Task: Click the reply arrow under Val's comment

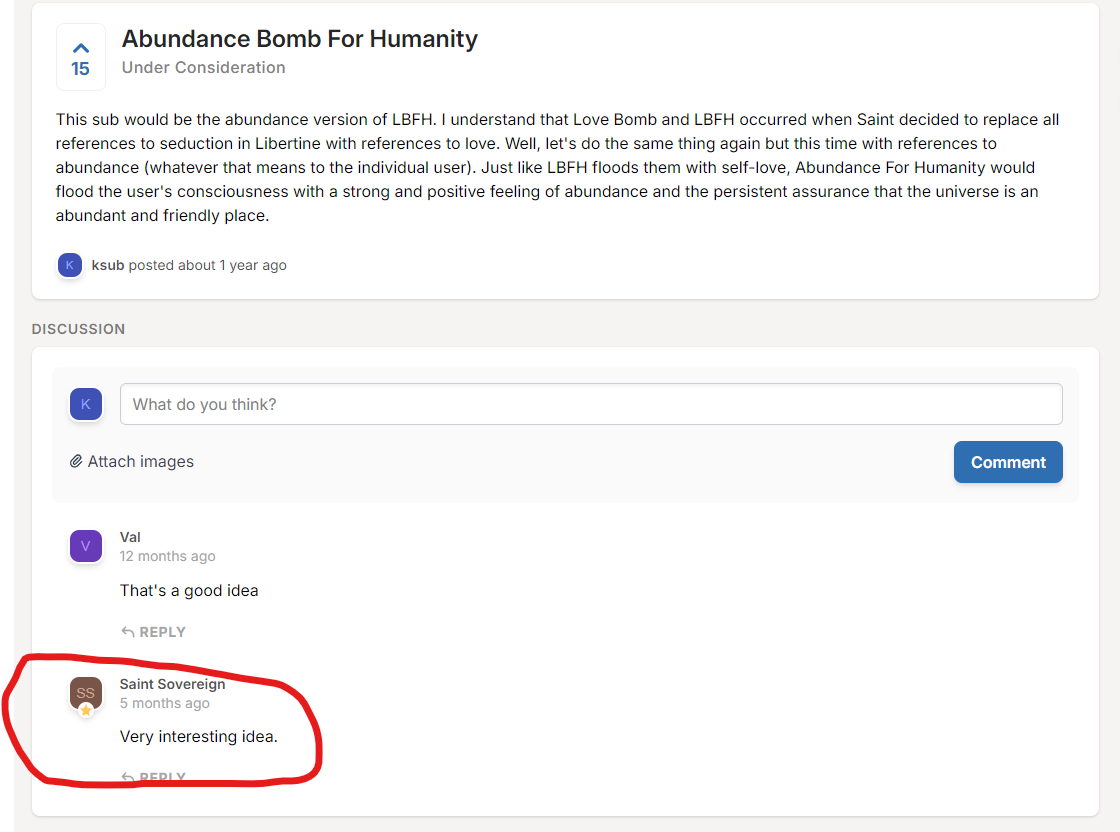Action: pyautogui.click(x=128, y=632)
